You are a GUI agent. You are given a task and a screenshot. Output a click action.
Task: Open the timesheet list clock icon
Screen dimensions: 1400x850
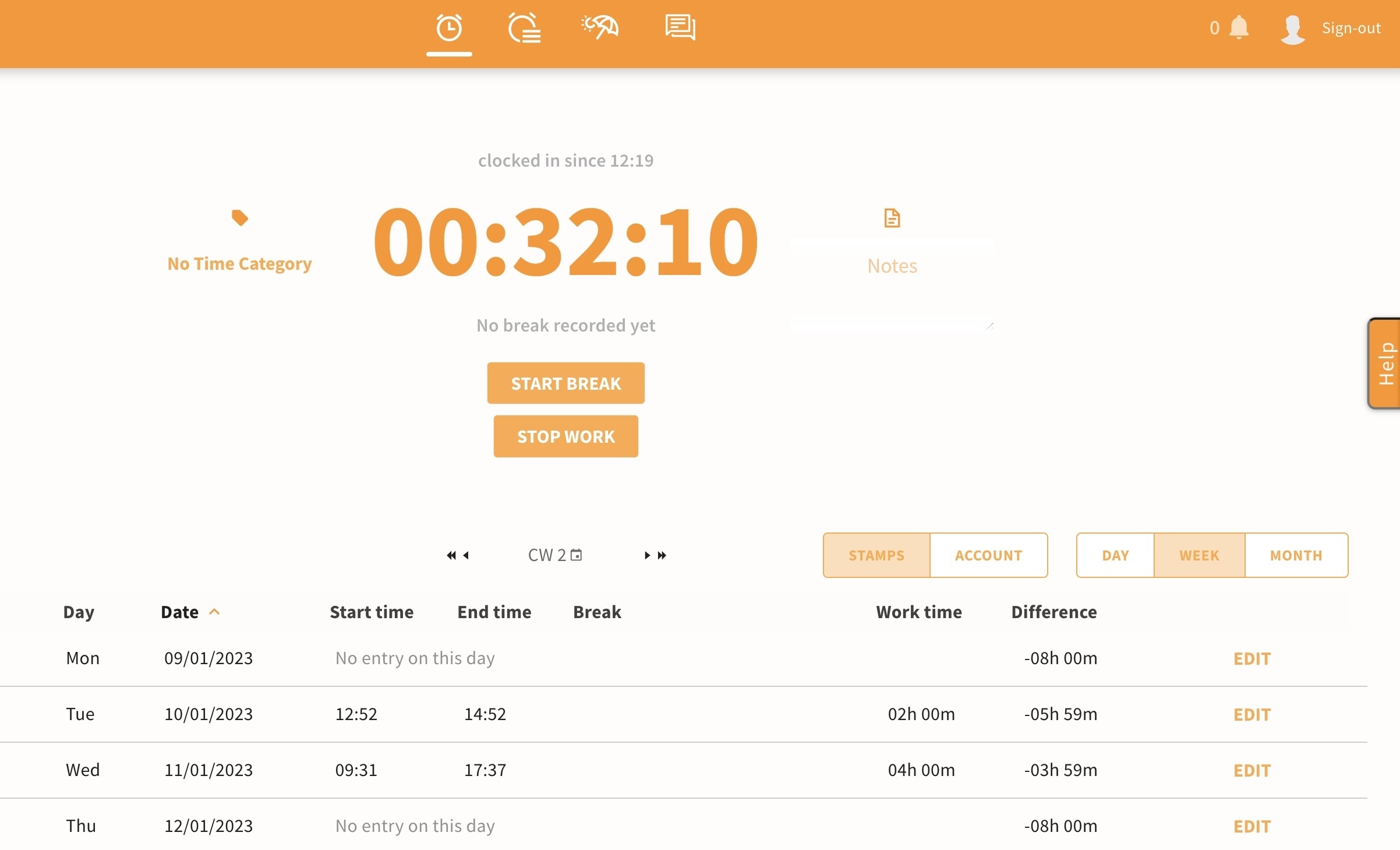[524, 28]
